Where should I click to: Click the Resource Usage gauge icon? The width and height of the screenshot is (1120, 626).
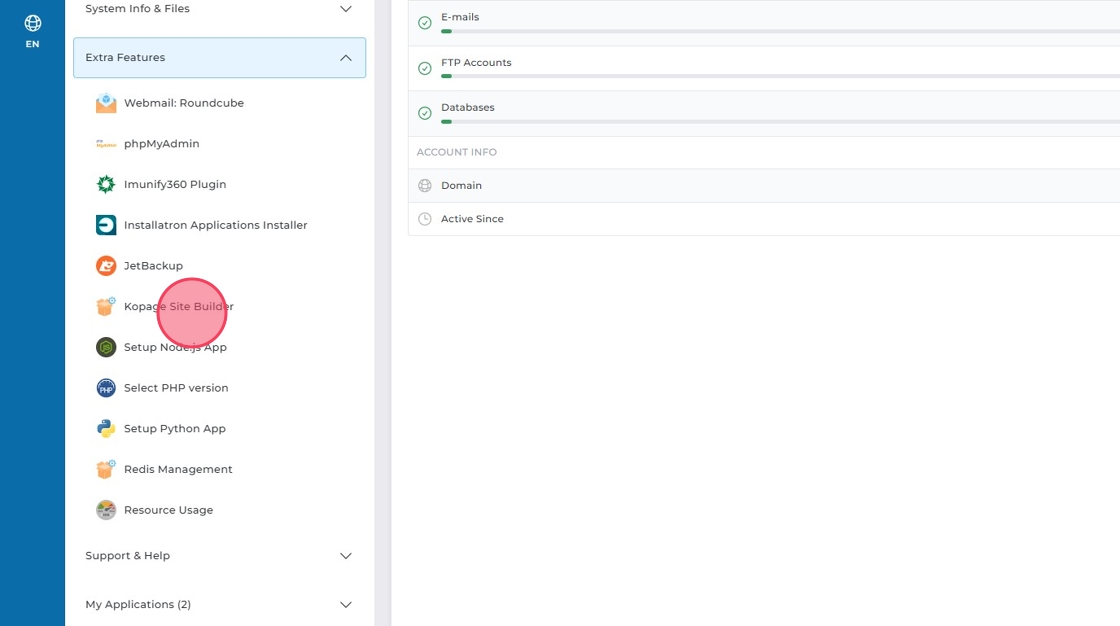[106, 510]
